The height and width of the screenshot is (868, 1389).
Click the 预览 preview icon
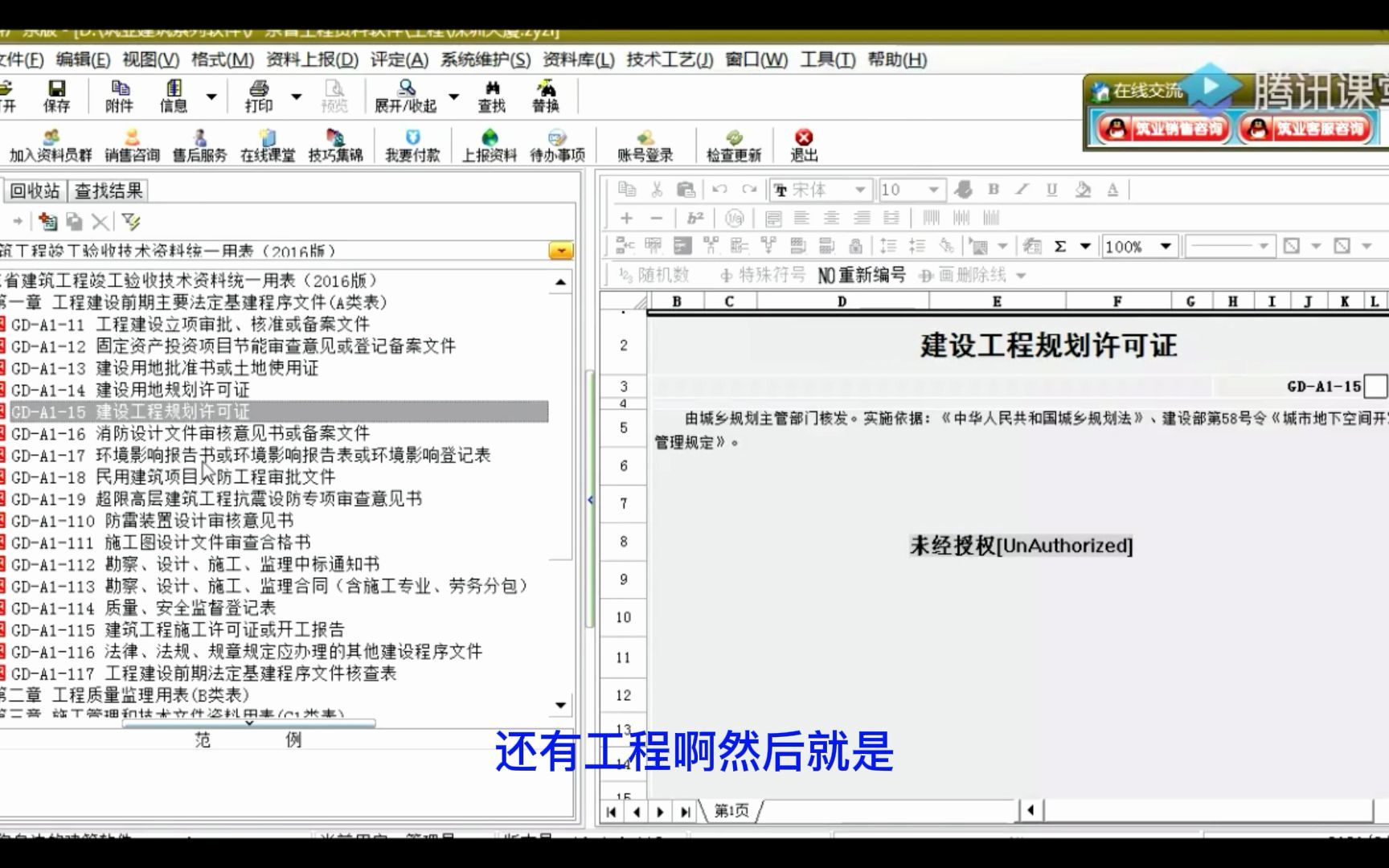[x=334, y=96]
